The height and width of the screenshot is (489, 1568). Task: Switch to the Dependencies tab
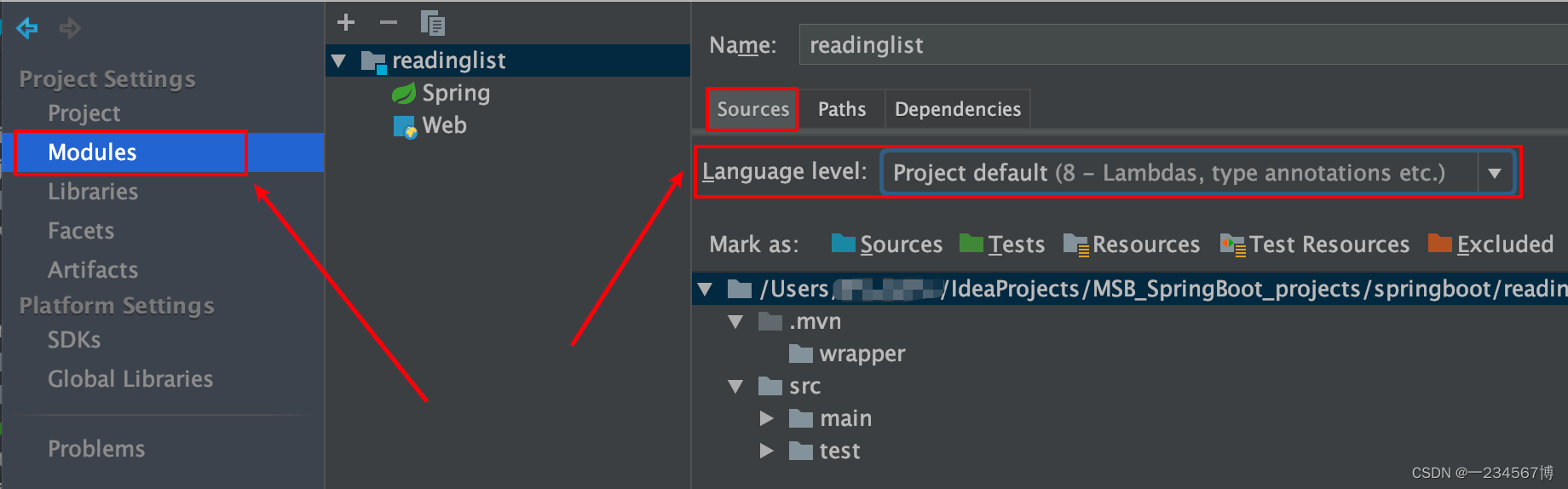pos(957,109)
